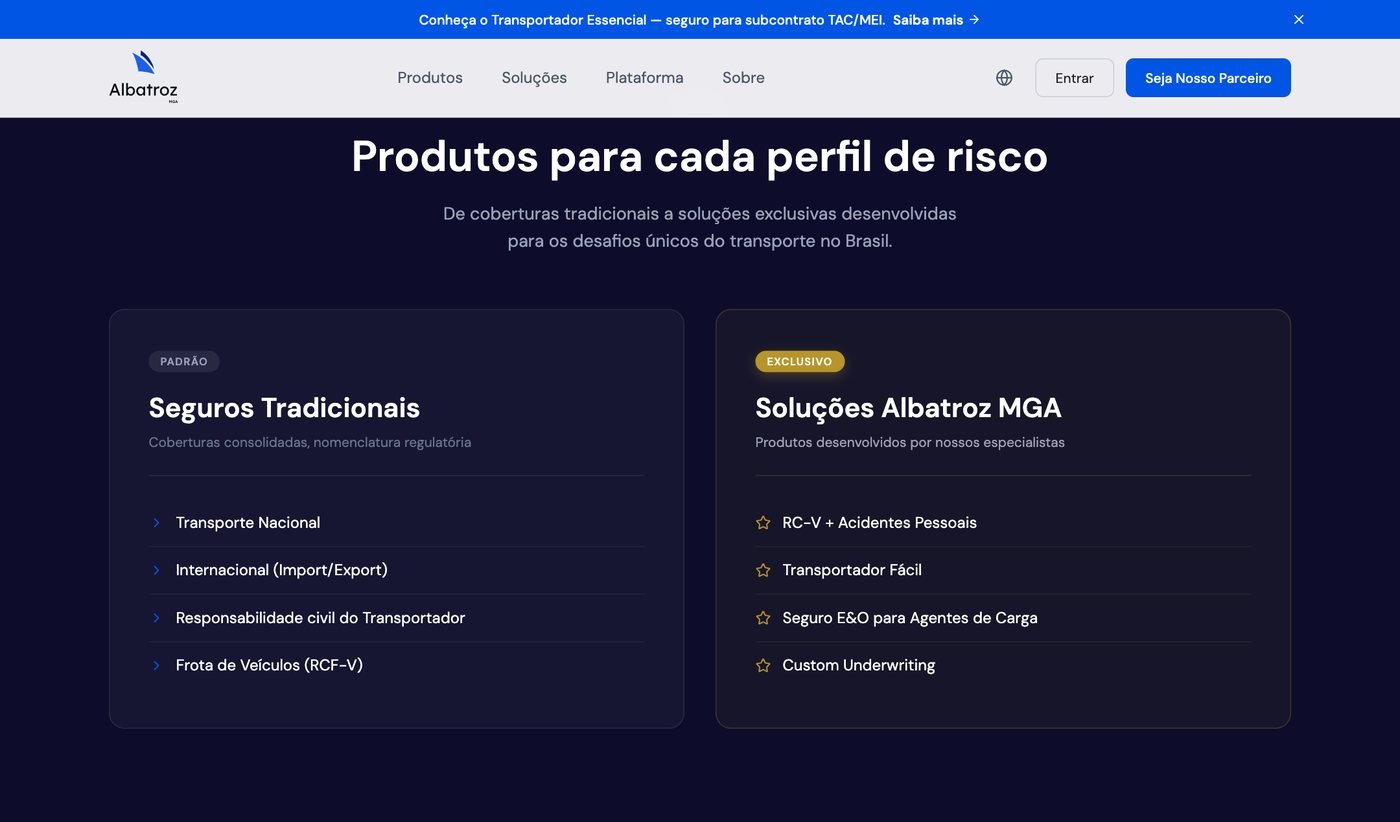1400x822 pixels.
Task: Open Seguro E&O para Agentes de Carga
Action: (x=1003, y=618)
